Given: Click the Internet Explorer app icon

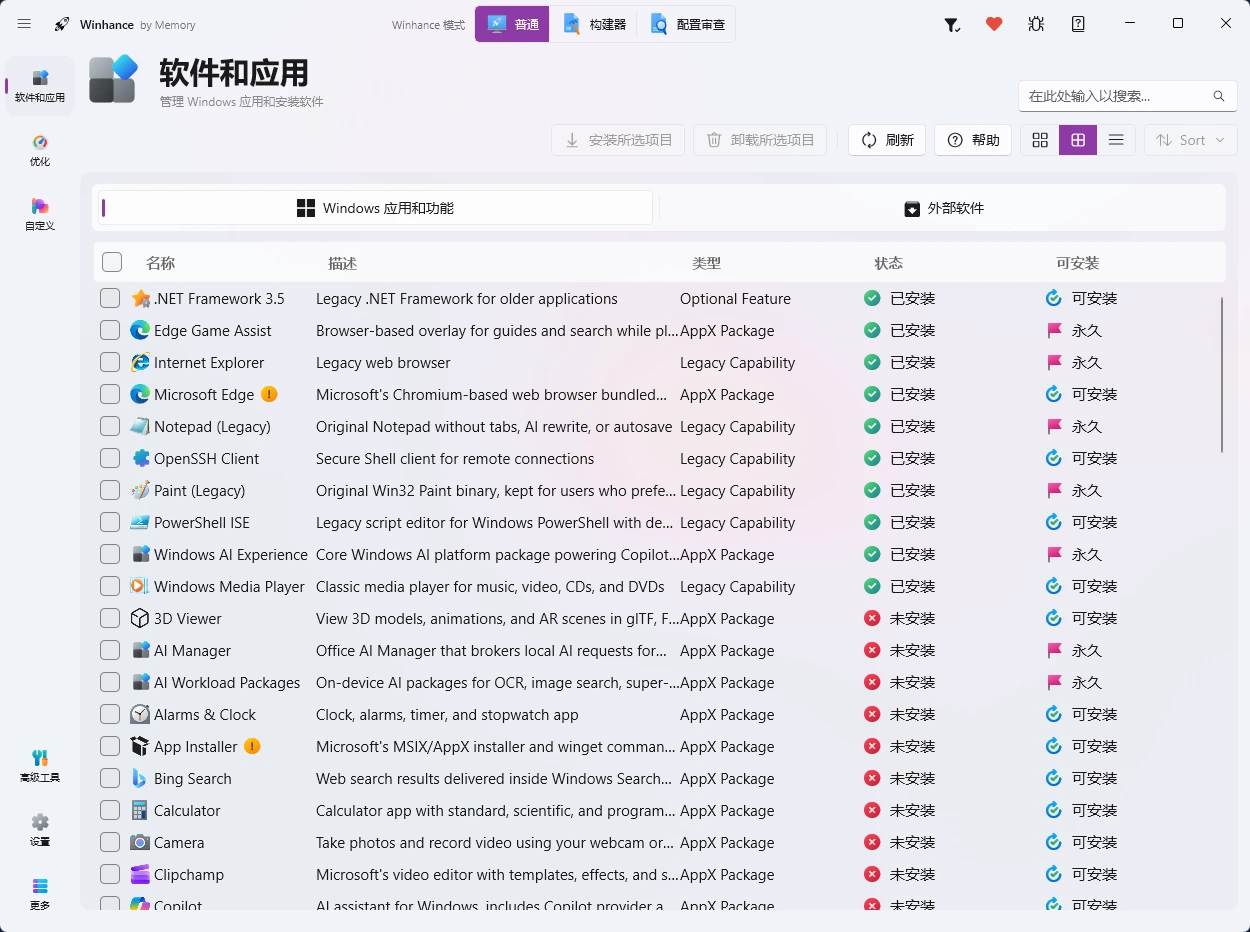Looking at the screenshot, I should click(x=140, y=362).
